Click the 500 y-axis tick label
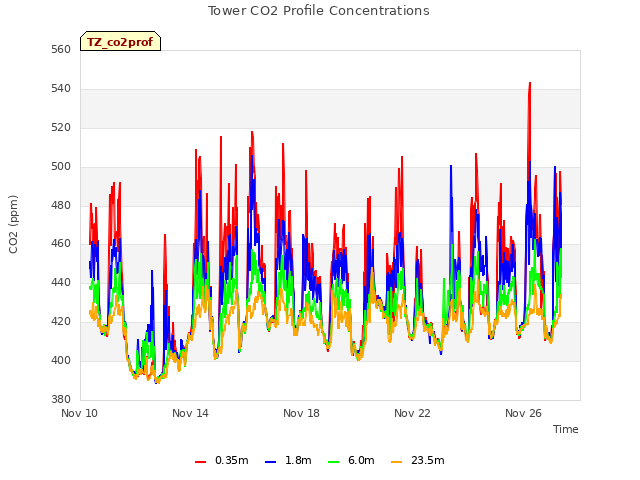 click(x=61, y=167)
